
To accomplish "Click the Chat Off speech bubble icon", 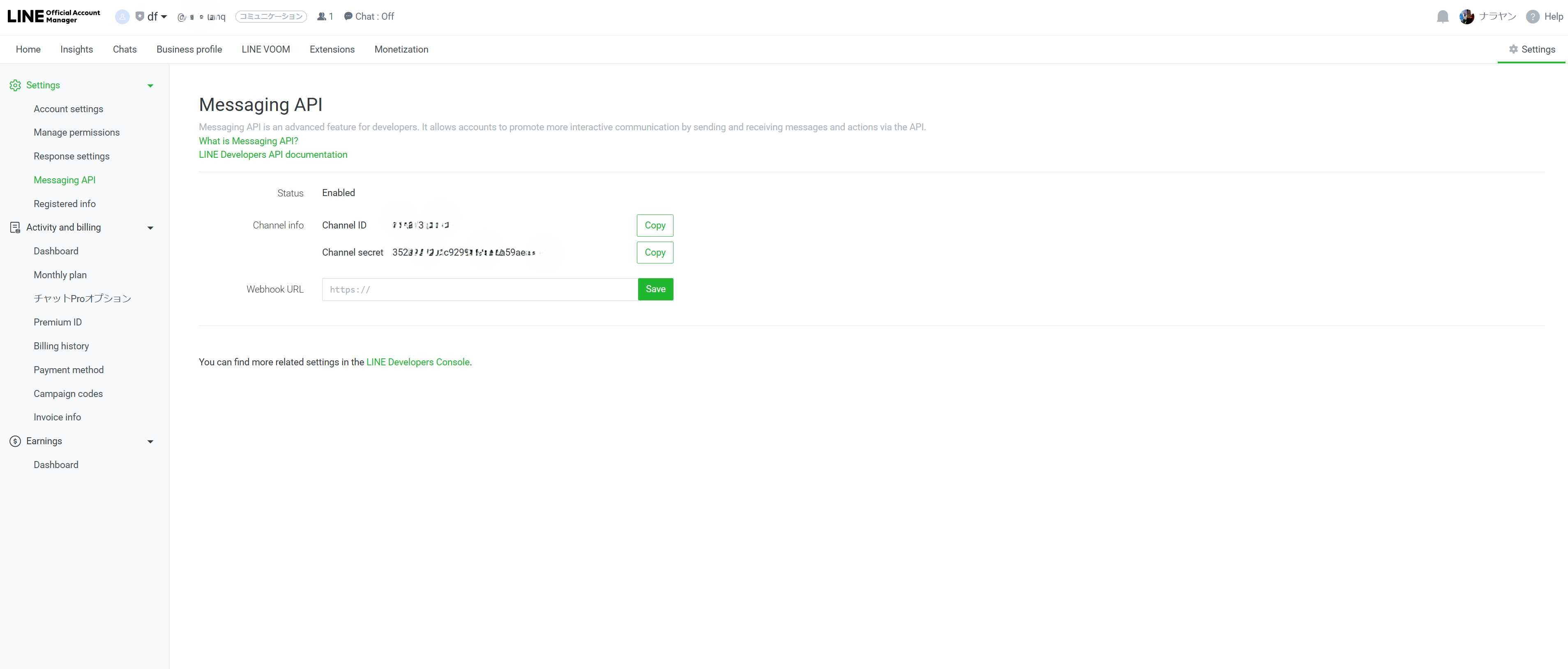I will pos(348,16).
